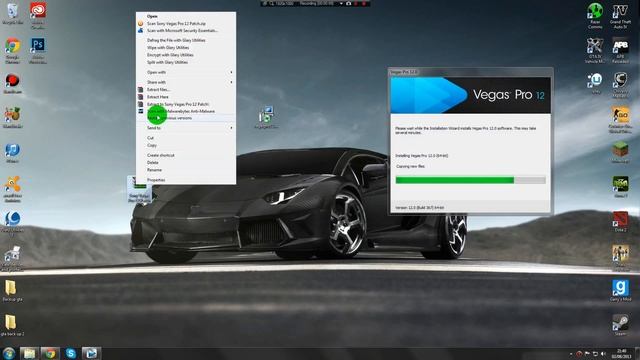
Task: Click the recording toolbar at screen top
Action: tap(315, 3)
